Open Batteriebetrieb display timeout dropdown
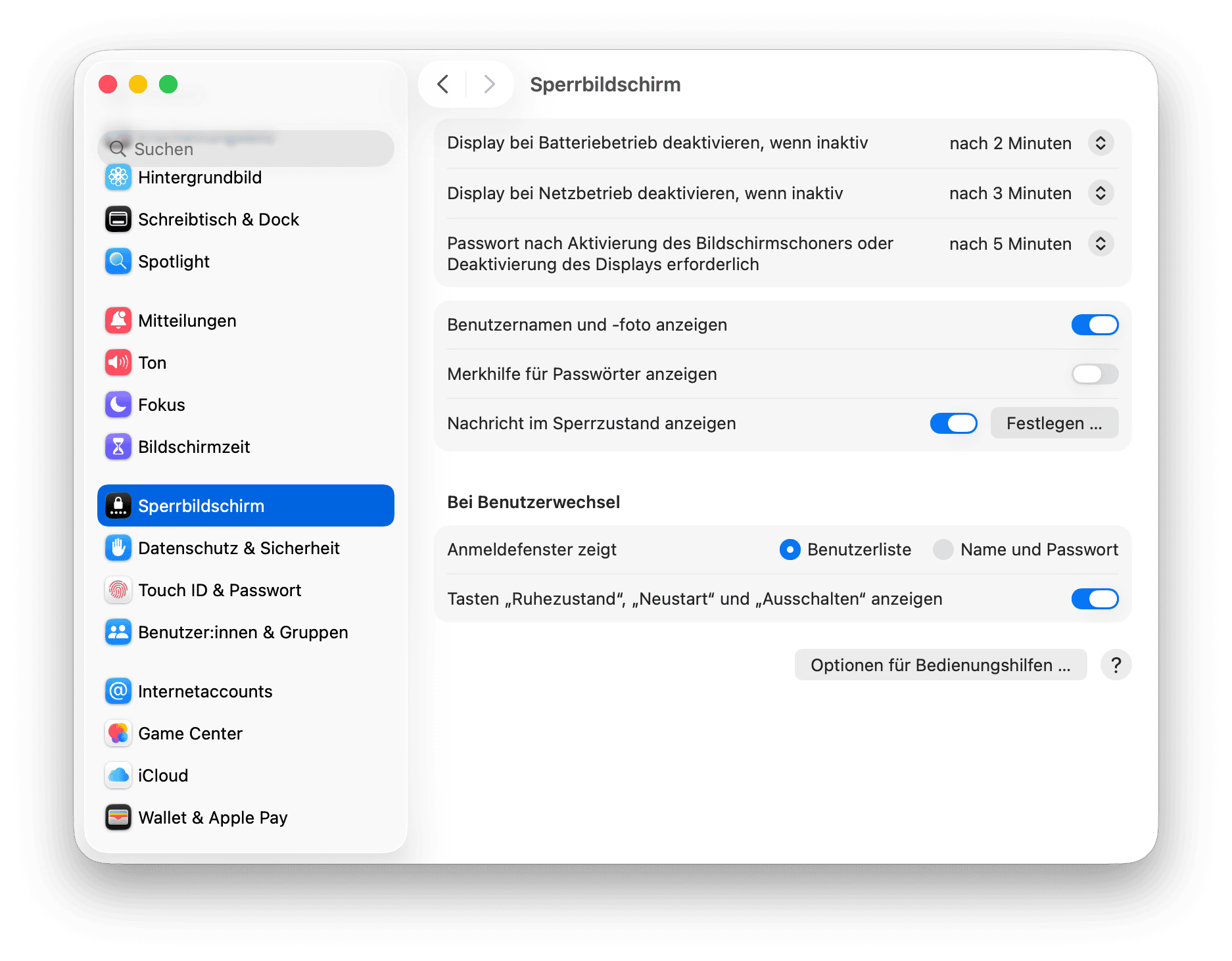Screen dimensions: 1232x961 click(x=1100, y=143)
